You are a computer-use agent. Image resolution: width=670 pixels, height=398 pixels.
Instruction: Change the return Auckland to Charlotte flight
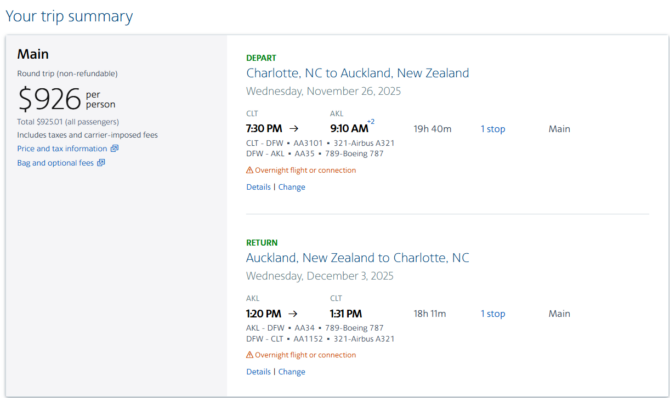pos(292,372)
